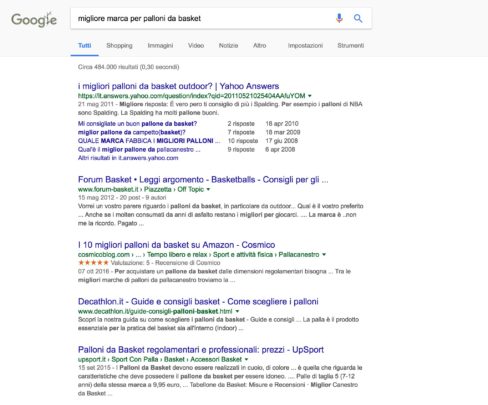Click '17 giu 2008' date text

click(282, 141)
